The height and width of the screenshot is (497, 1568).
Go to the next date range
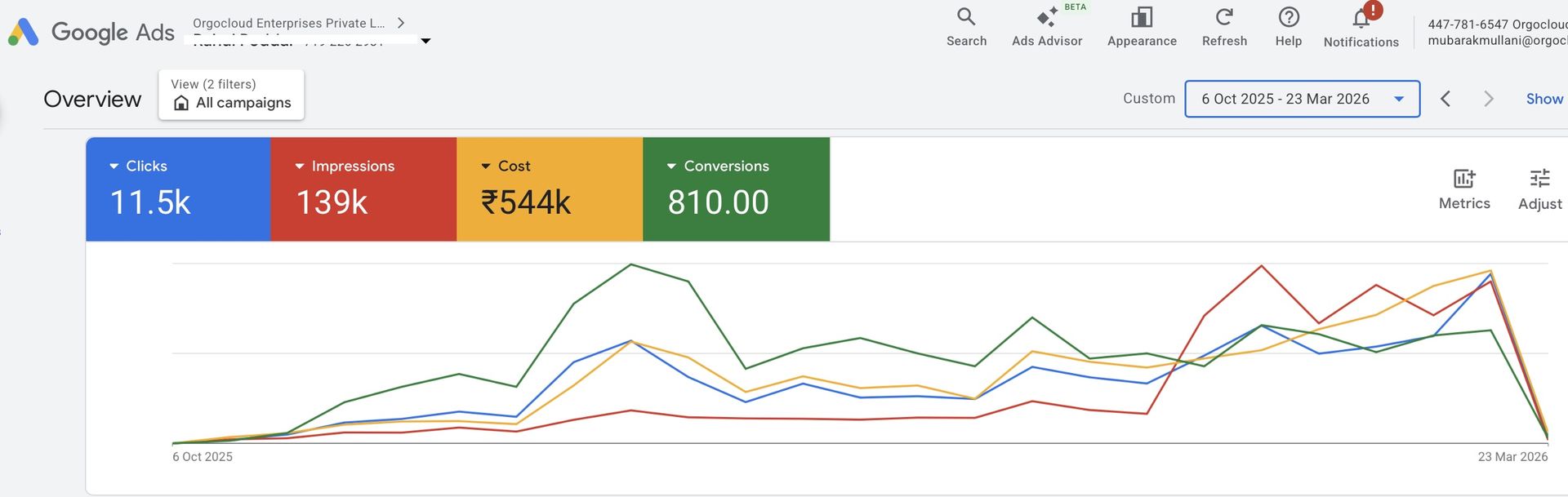[1488, 99]
